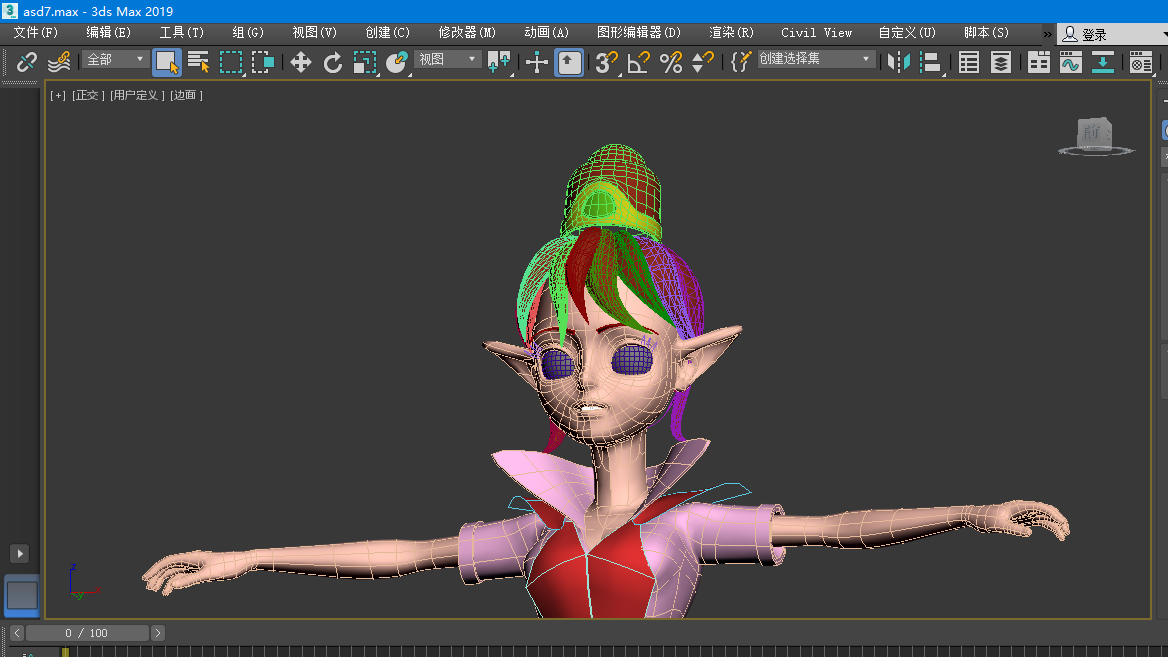Image resolution: width=1168 pixels, height=657 pixels.
Task: Toggle Percent Snap on the toolbar
Action: click(671, 63)
